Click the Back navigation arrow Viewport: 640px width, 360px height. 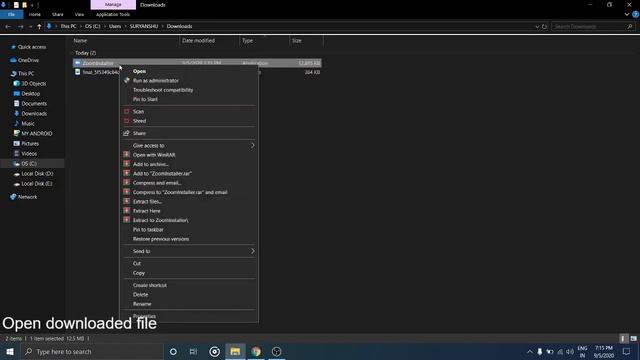coord(8,26)
